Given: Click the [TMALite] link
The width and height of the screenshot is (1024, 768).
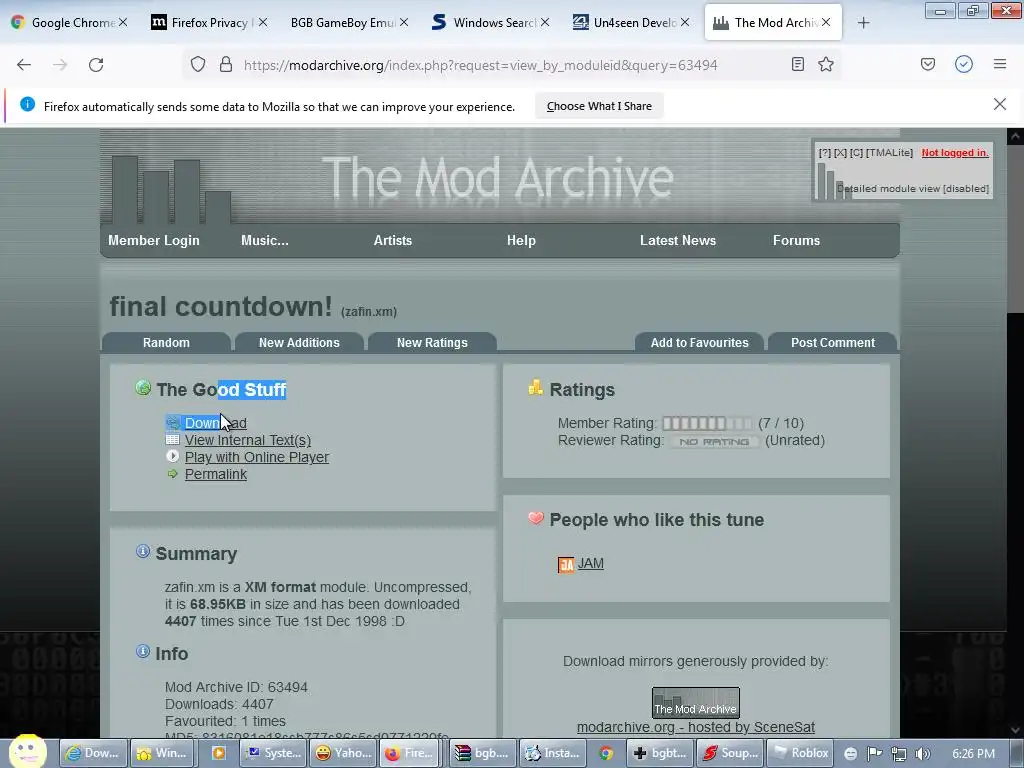Looking at the screenshot, I should click(889, 153).
